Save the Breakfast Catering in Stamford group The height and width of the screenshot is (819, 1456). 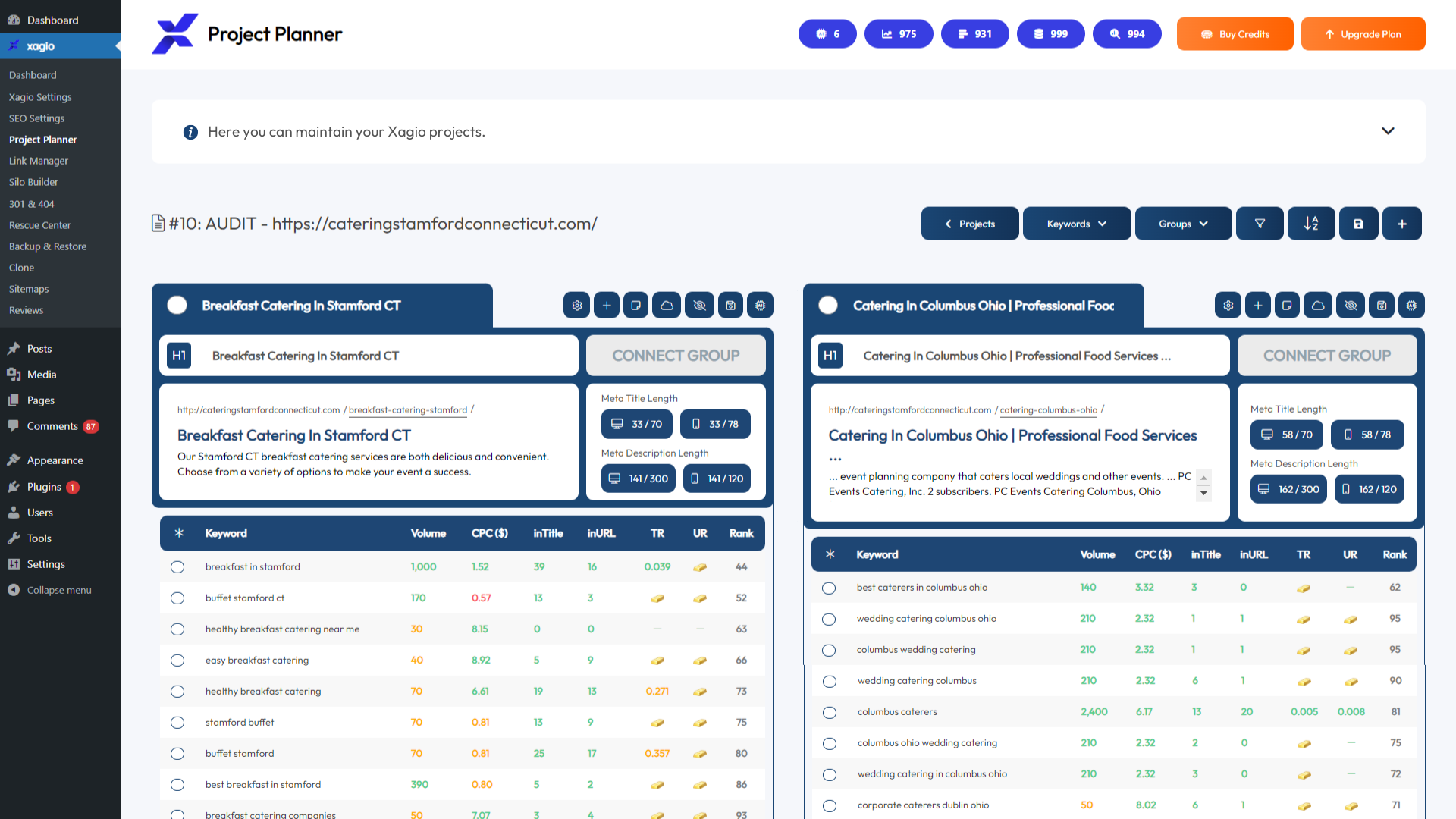(x=730, y=305)
